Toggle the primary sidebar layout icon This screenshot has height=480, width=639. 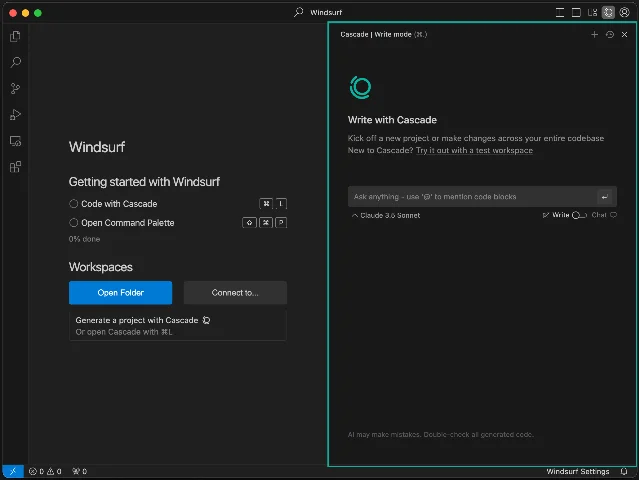click(x=560, y=13)
